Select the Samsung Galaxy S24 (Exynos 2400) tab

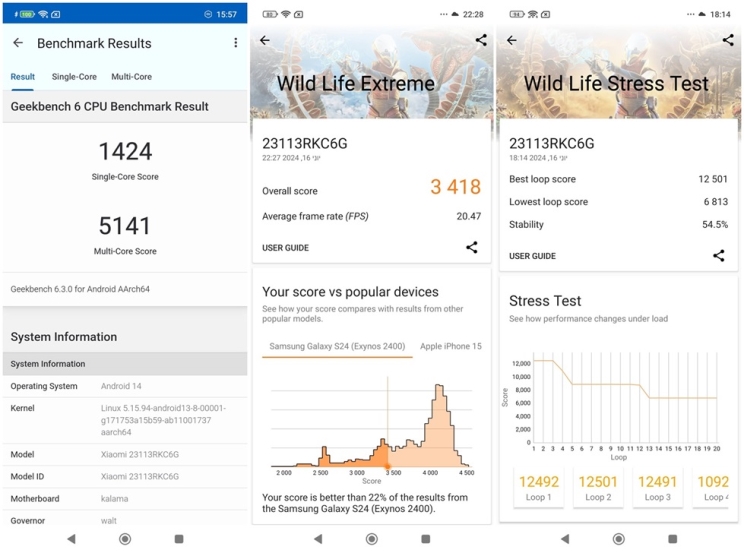coord(337,346)
